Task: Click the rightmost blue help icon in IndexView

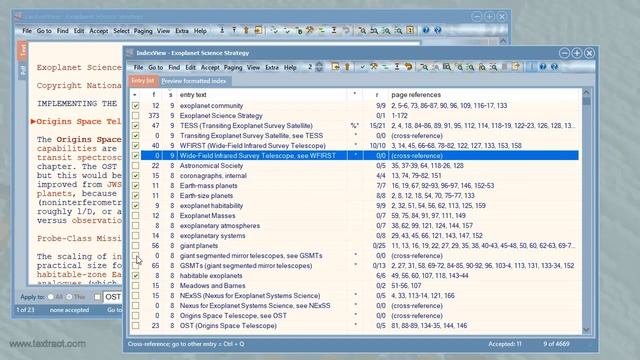Action: pyautogui.click(x=554, y=67)
